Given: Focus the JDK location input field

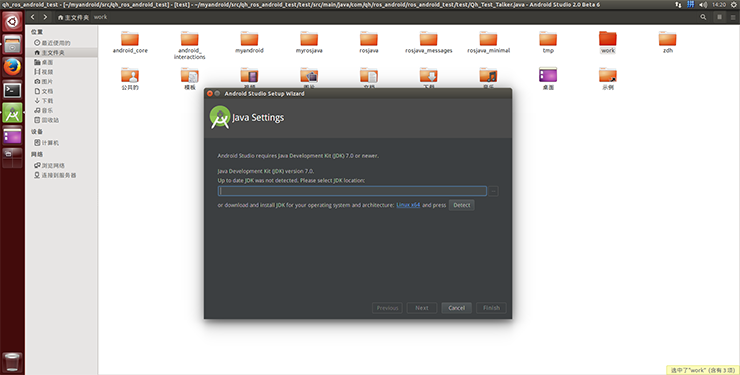Looking at the screenshot, I should coord(352,191).
